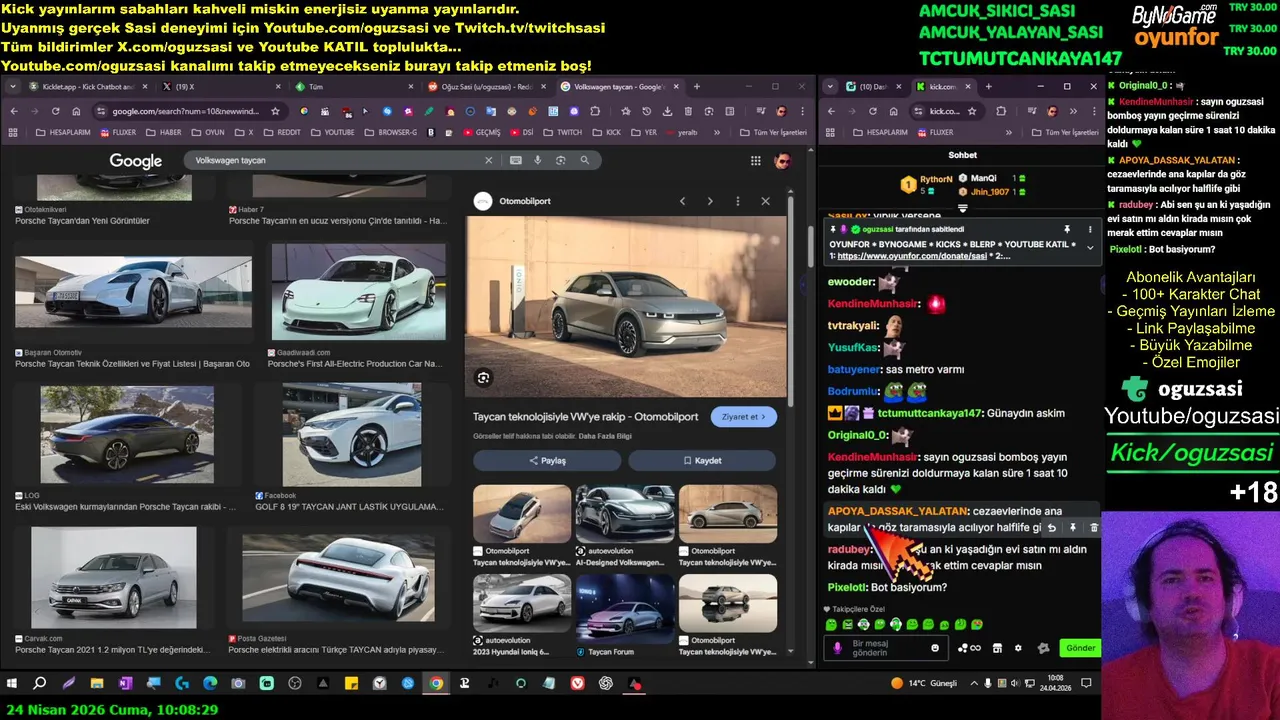The image size is (1280, 720).
Task: Reply to APOYA_DASSAK_YALATAN's chat message
Action: [1051, 527]
